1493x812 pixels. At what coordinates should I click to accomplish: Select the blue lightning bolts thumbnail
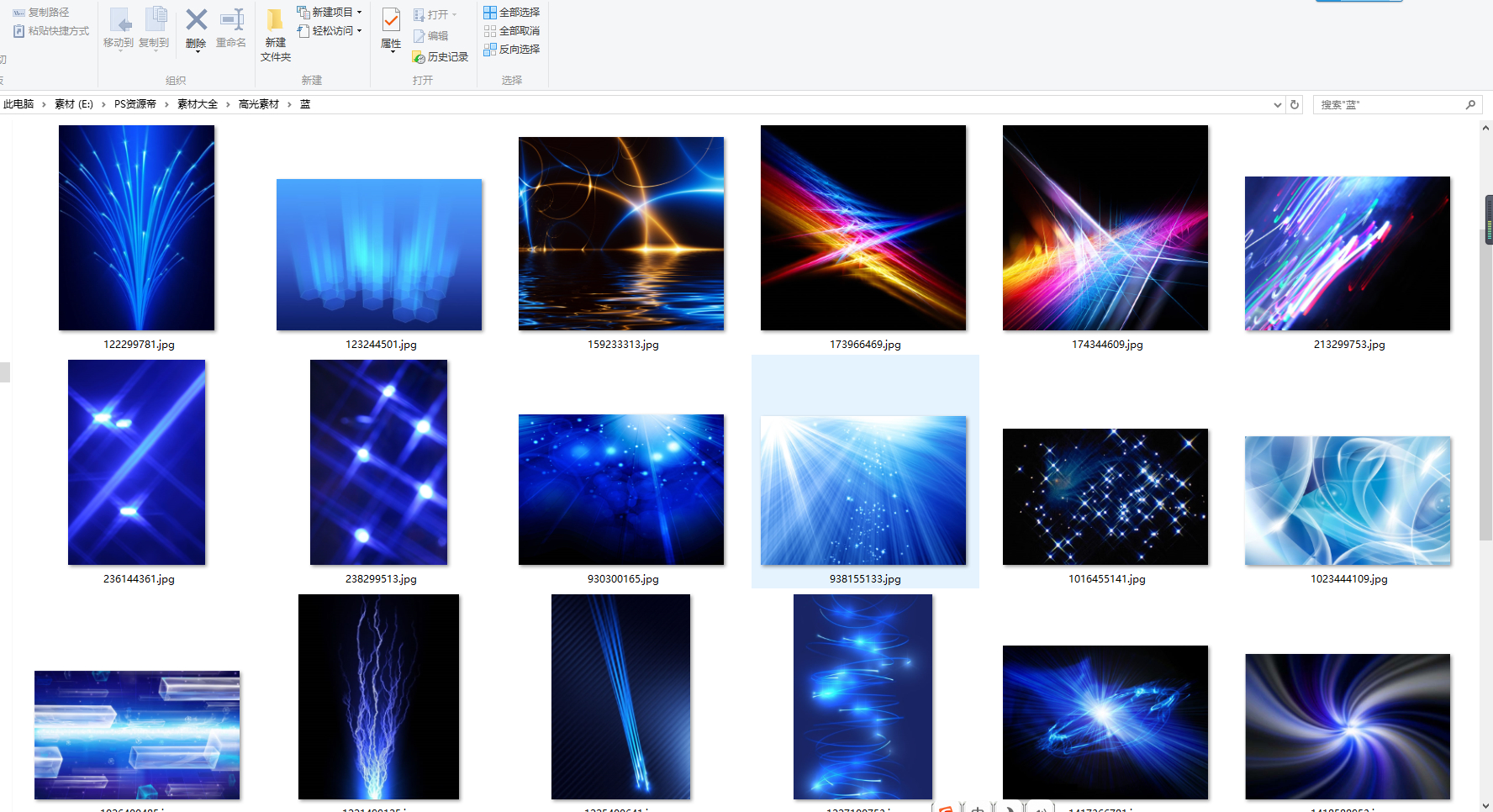click(x=378, y=697)
